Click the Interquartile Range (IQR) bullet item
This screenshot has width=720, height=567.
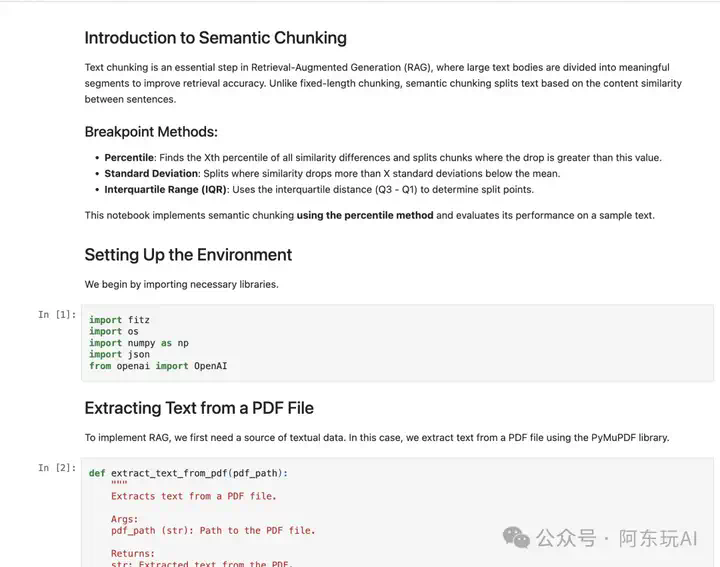point(319,190)
